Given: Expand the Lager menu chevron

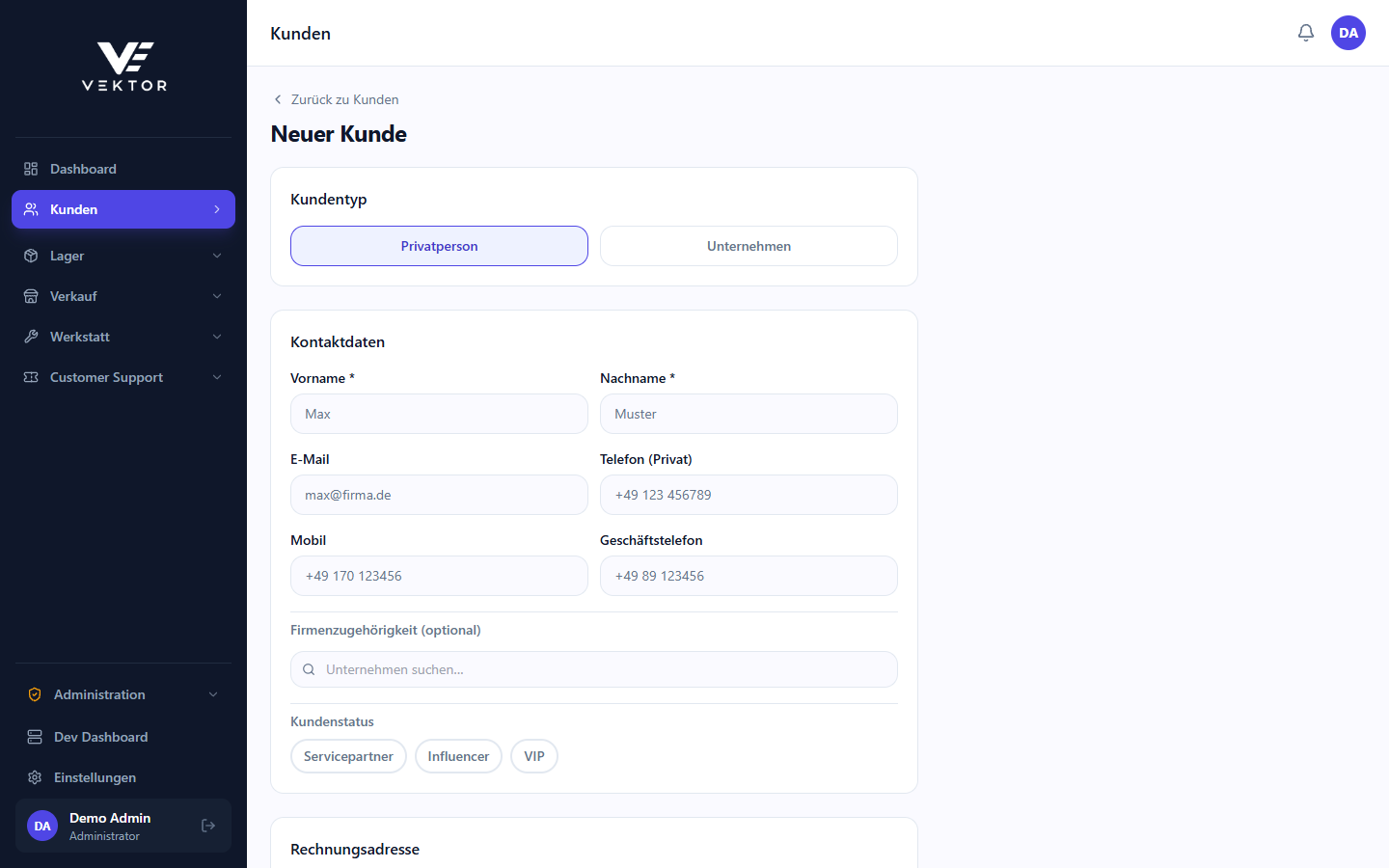Looking at the screenshot, I should click(217, 256).
